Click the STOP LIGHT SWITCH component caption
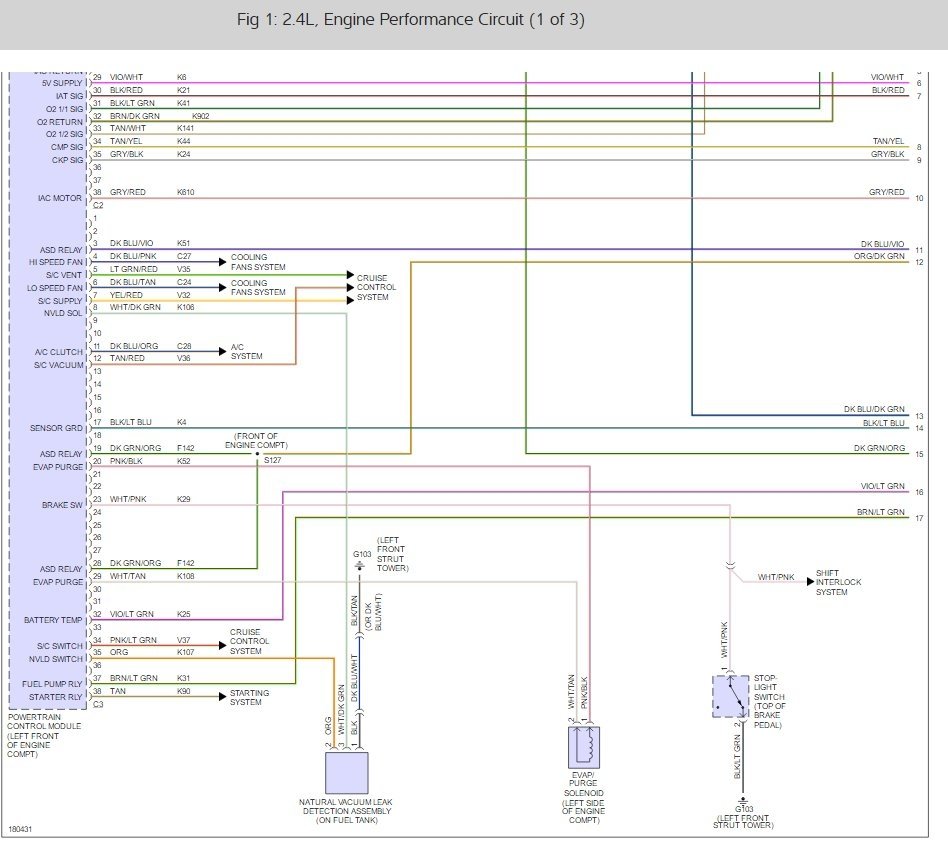The width and height of the screenshot is (948, 856). (769, 701)
